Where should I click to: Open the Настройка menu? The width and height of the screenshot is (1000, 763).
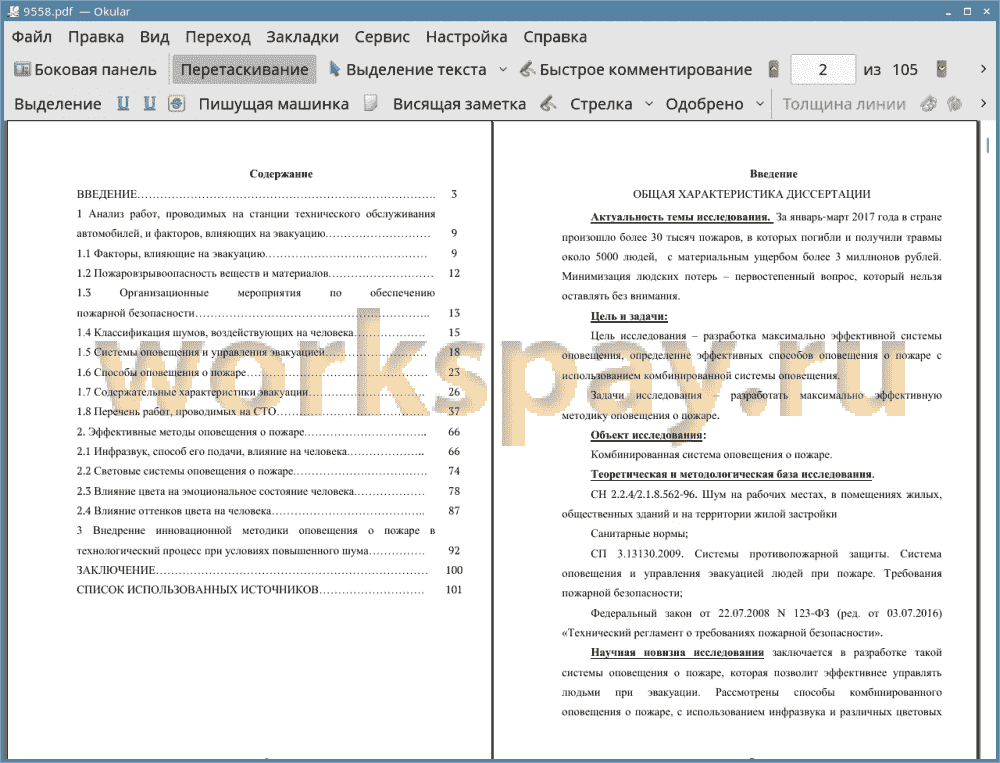click(466, 37)
